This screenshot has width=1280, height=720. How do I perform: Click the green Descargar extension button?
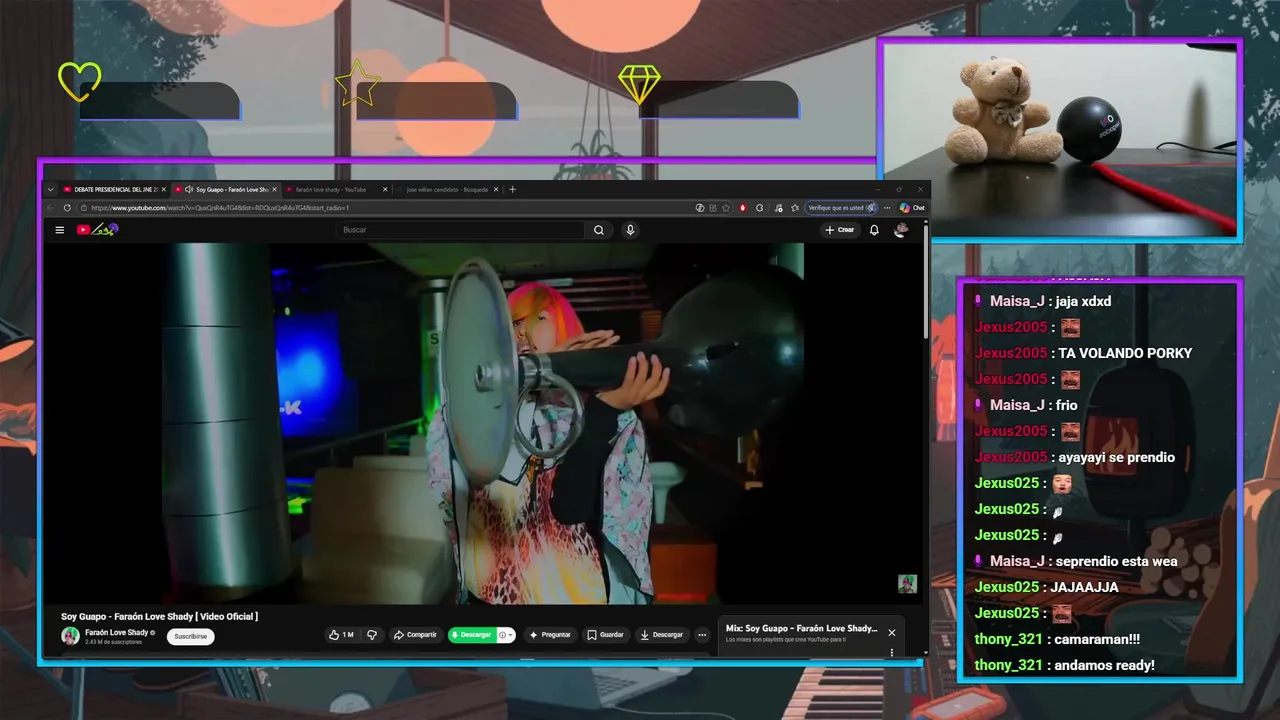tap(472, 635)
